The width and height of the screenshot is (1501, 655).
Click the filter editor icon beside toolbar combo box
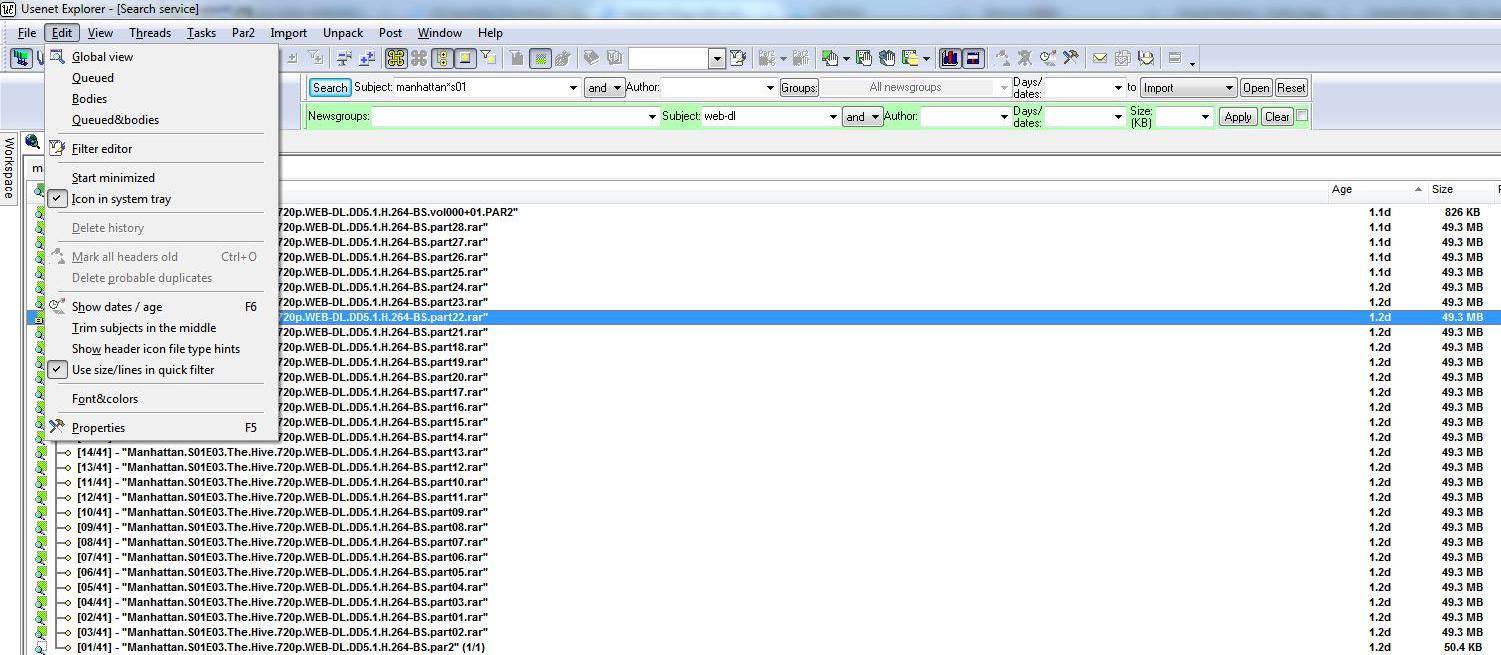tap(738, 58)
